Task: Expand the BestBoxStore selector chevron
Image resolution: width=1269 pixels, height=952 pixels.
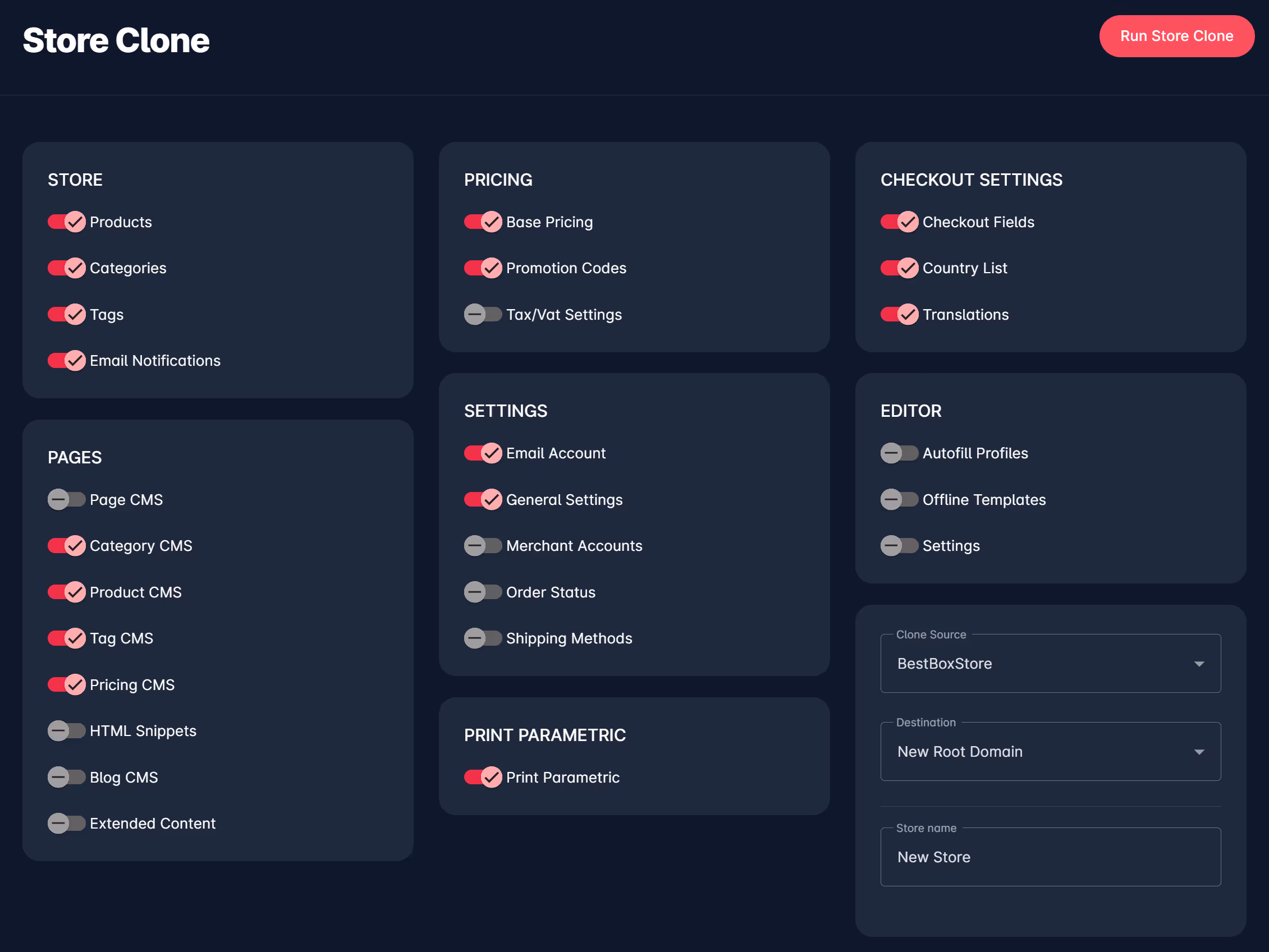Action: [1200, 664]
